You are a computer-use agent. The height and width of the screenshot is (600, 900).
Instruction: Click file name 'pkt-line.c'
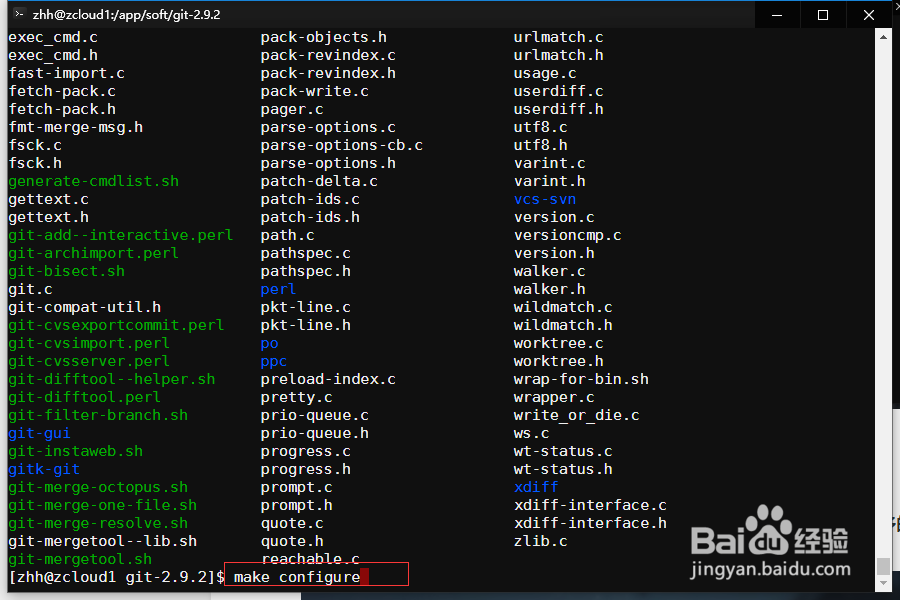tap(305, 307)
